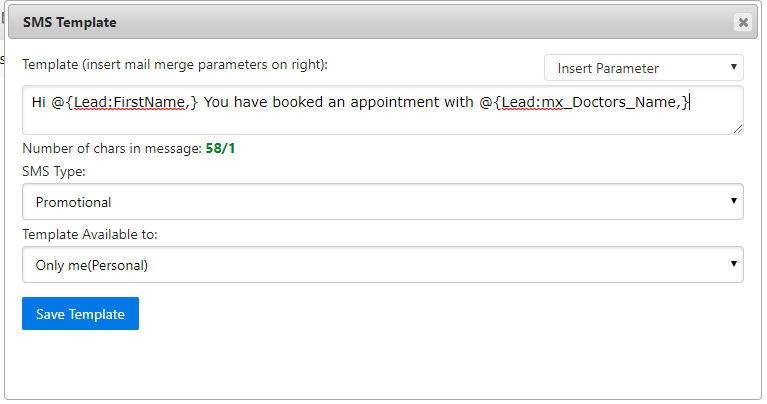Grab the text area resize handle
The height and width of the screenshot is (404, 767).
coord(738,129)
